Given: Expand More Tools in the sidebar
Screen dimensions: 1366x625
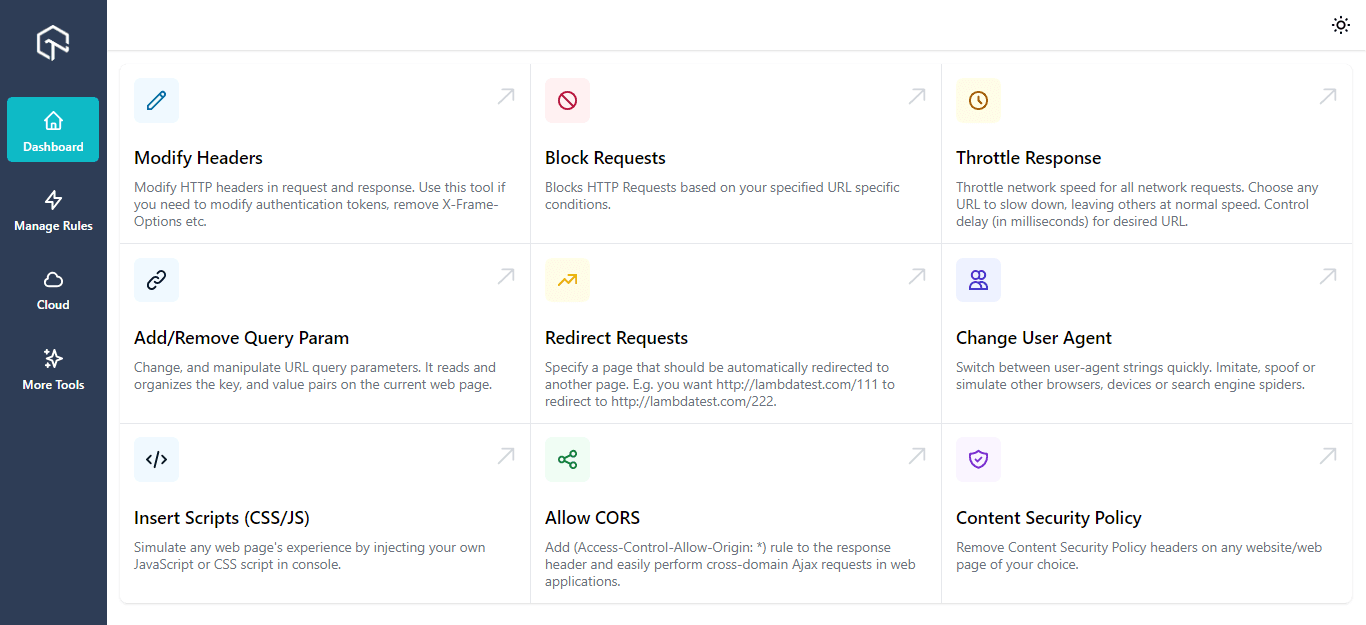Looking at the screenshot, I should pos(53,369).
